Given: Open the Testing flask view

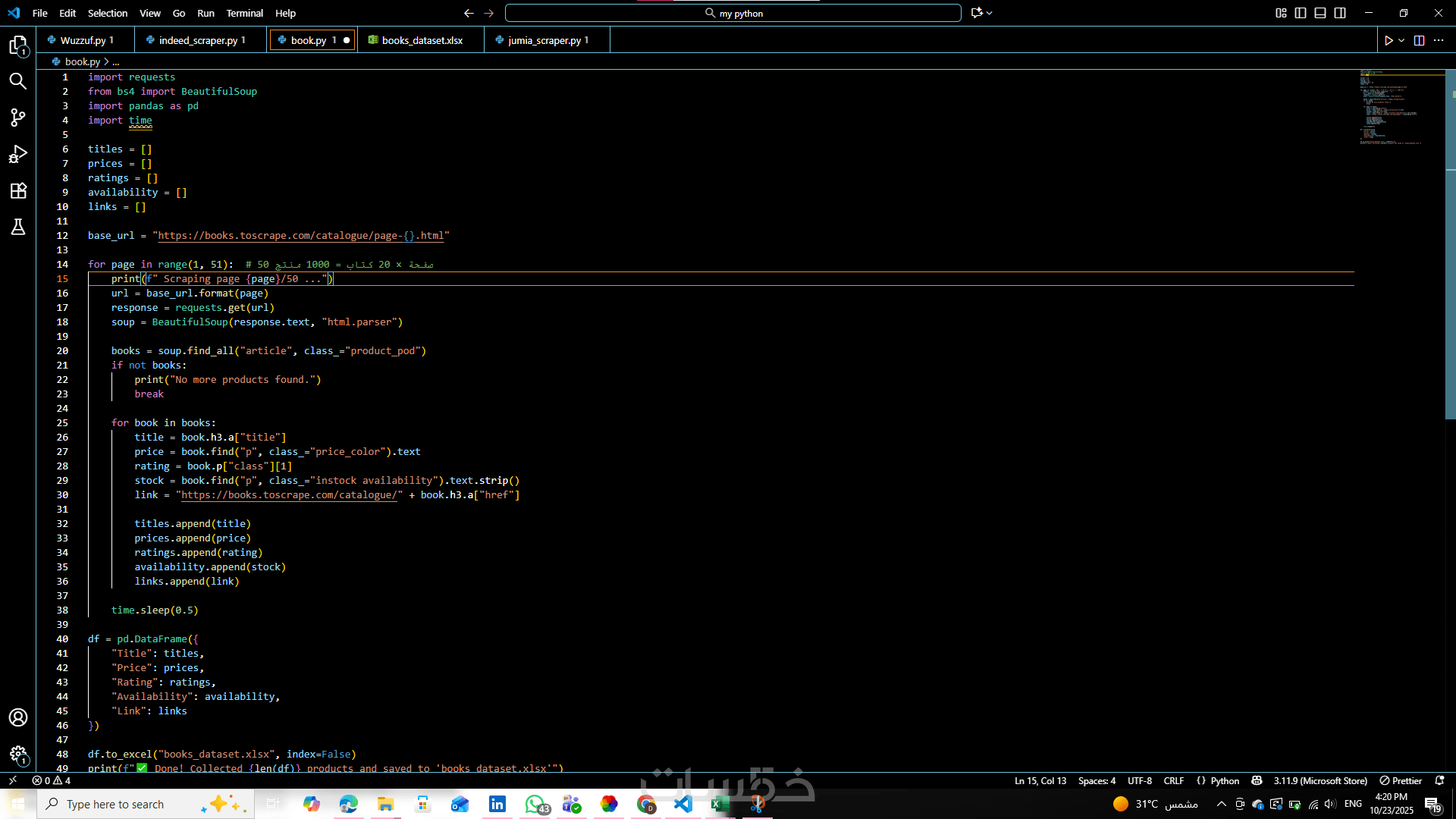Looking at the screenshot, I should pyautogui.click(x=18, y=227).
